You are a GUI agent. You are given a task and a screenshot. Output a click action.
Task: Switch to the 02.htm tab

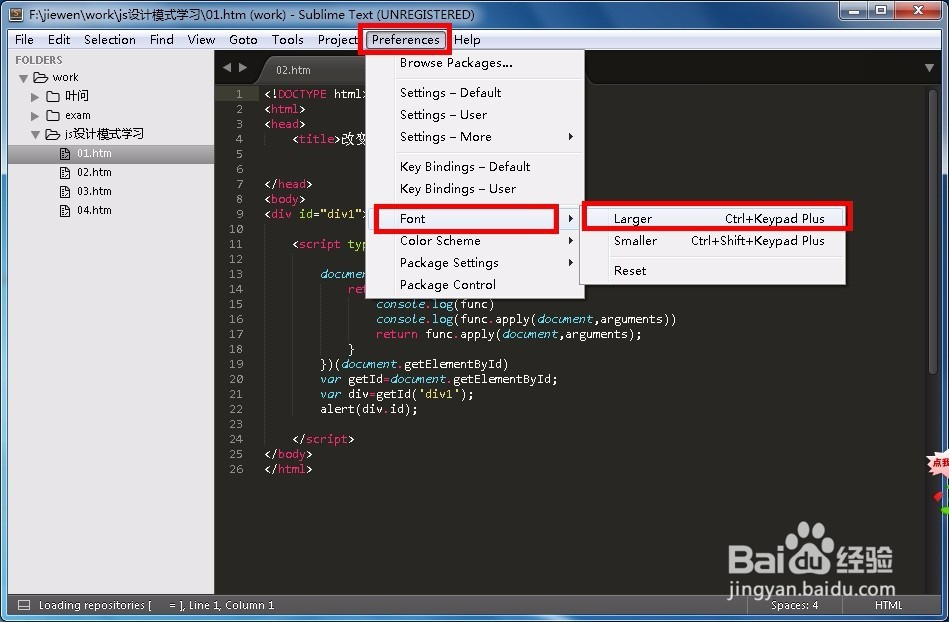tap(291, 70)
